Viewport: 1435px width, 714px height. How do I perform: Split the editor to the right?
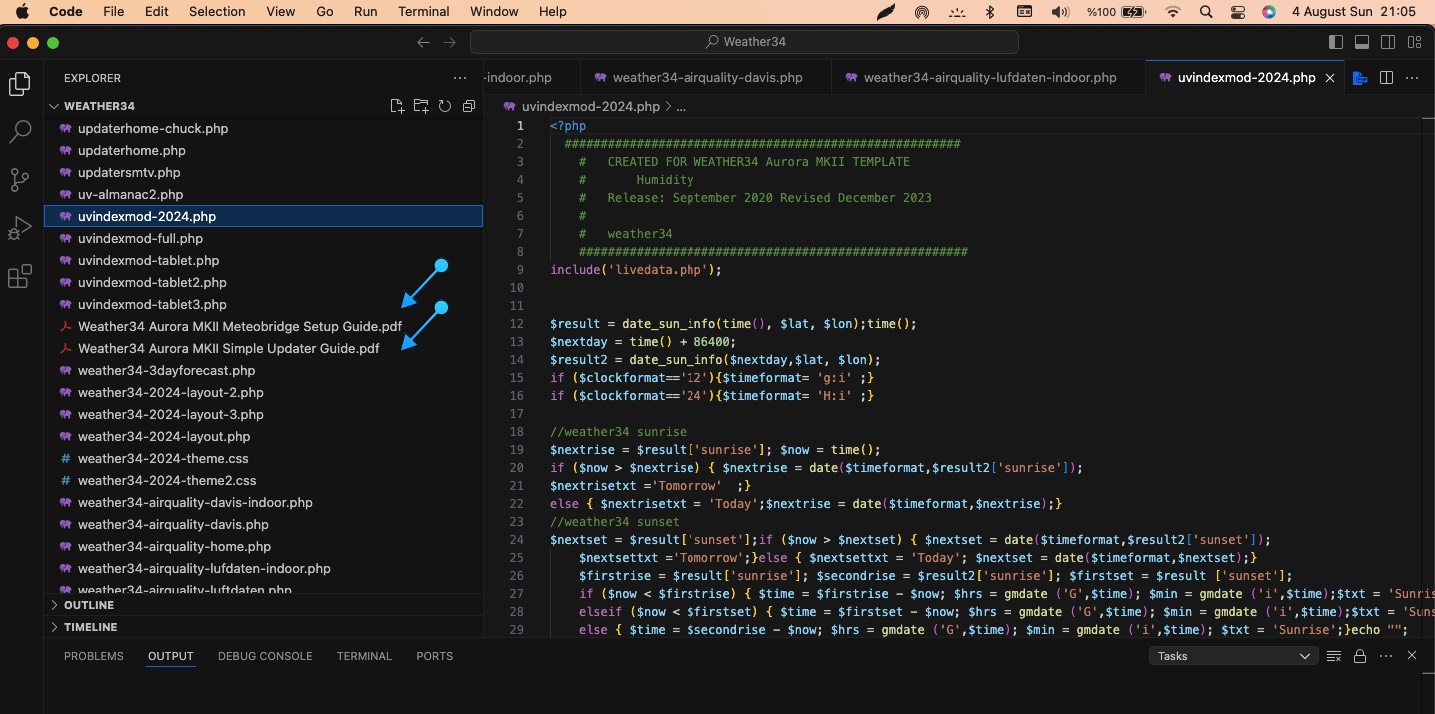[1387, 78]
